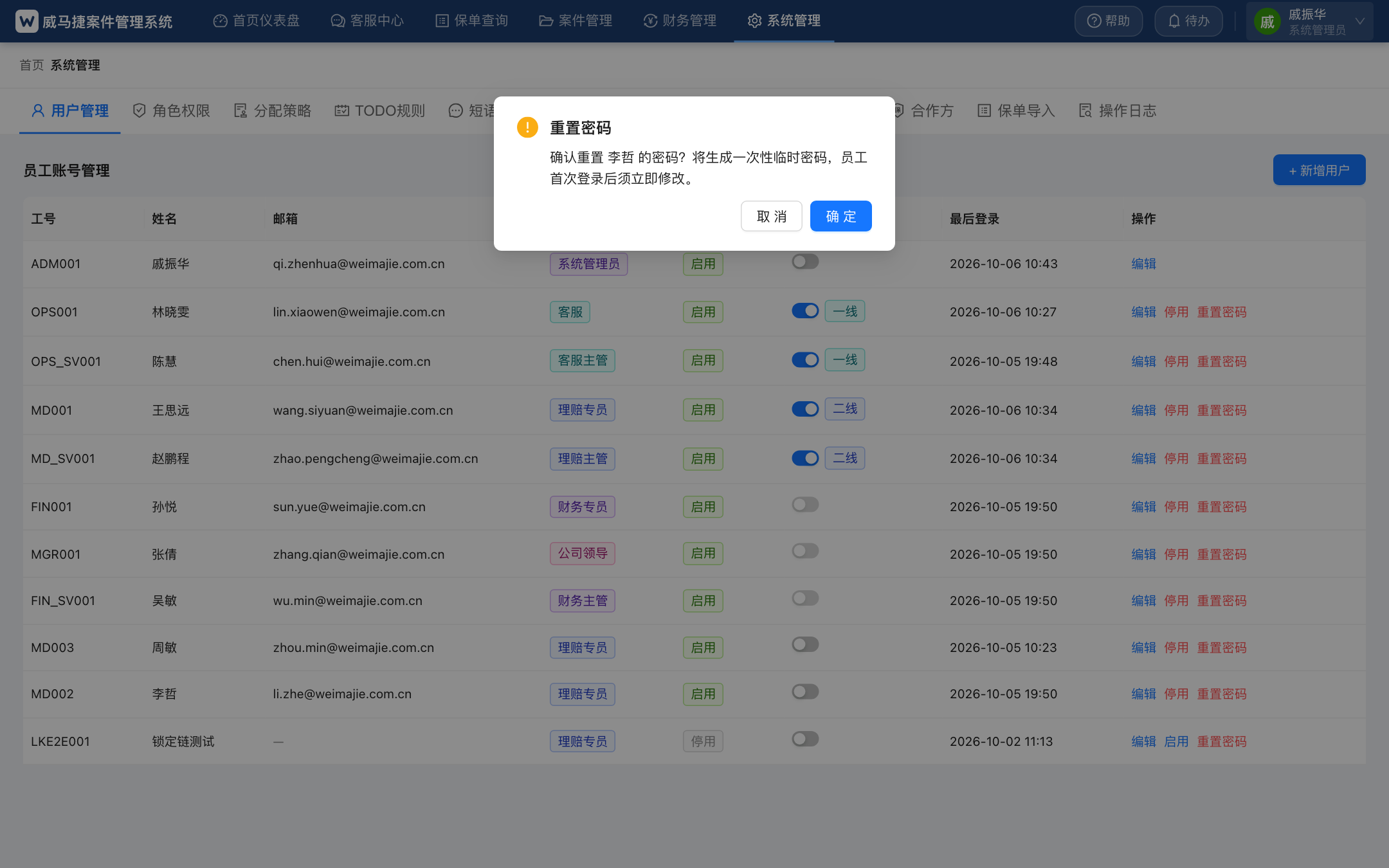This screenshot has width=1389, height=868.
Task: Confirm password reset with 确定 button
Action: coord(841,216)
